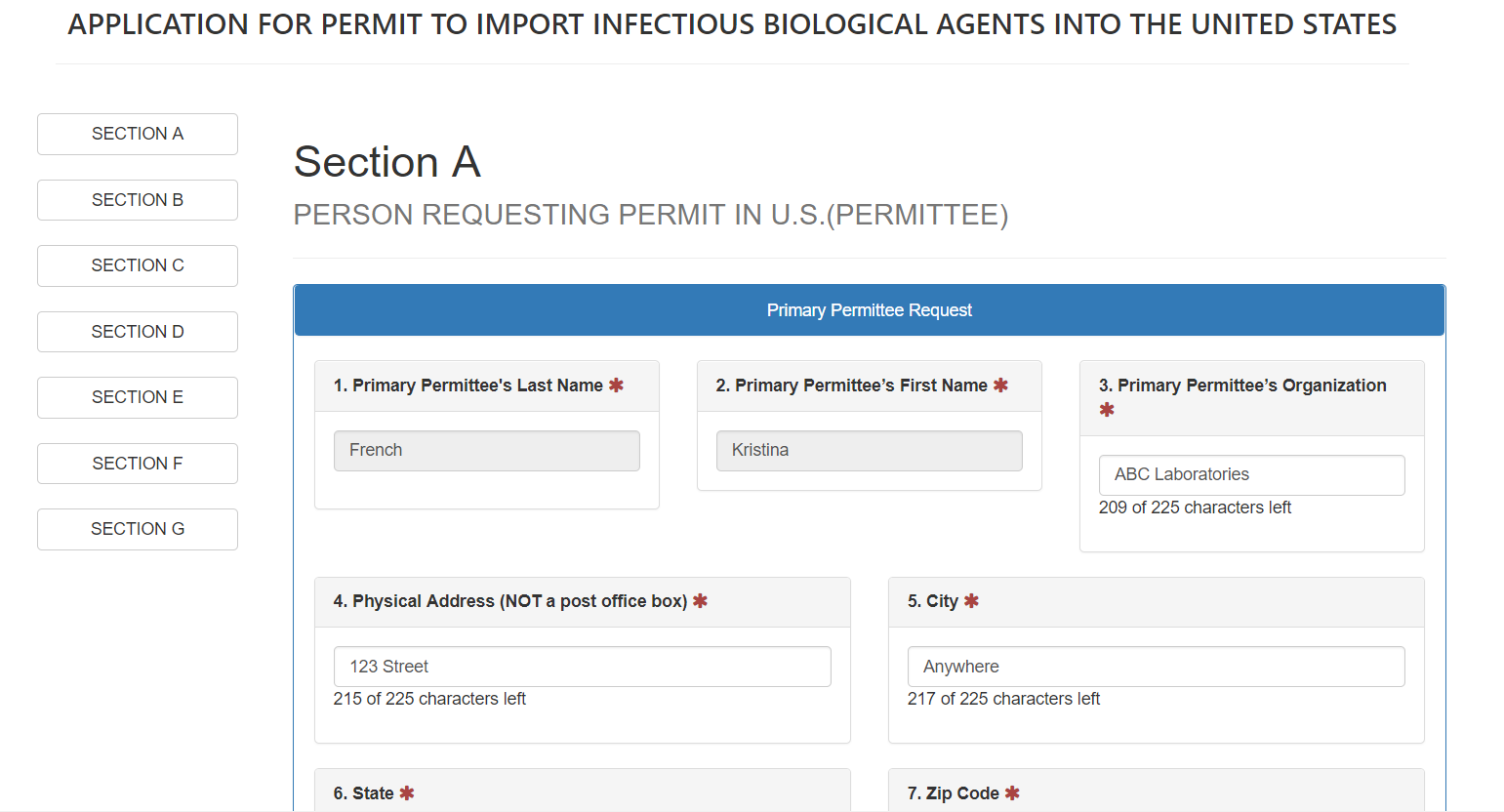Focus the Organization field with ABC Laboratories
Viewport: 1504px width, 812px height.
(x=1251, y=475)
